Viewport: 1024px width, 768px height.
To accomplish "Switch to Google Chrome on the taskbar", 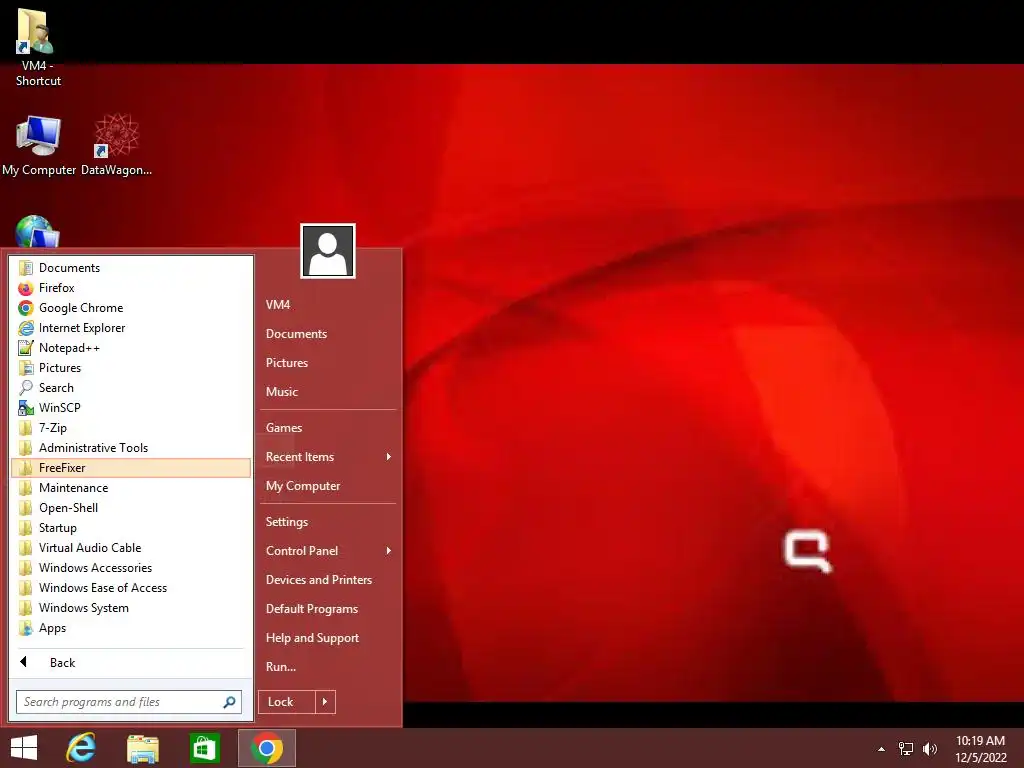I will pyautogui.click(x=266, y=748).
